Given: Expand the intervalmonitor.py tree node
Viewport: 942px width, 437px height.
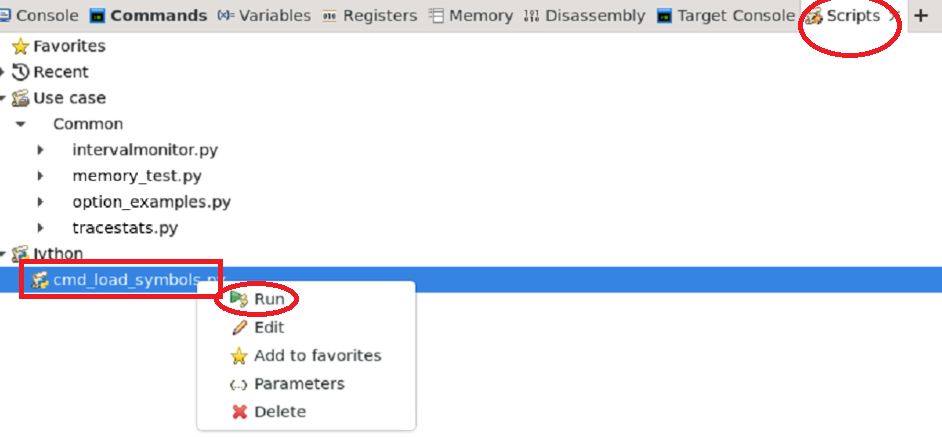Looking at the screenshot, I should tap(40, 150).
